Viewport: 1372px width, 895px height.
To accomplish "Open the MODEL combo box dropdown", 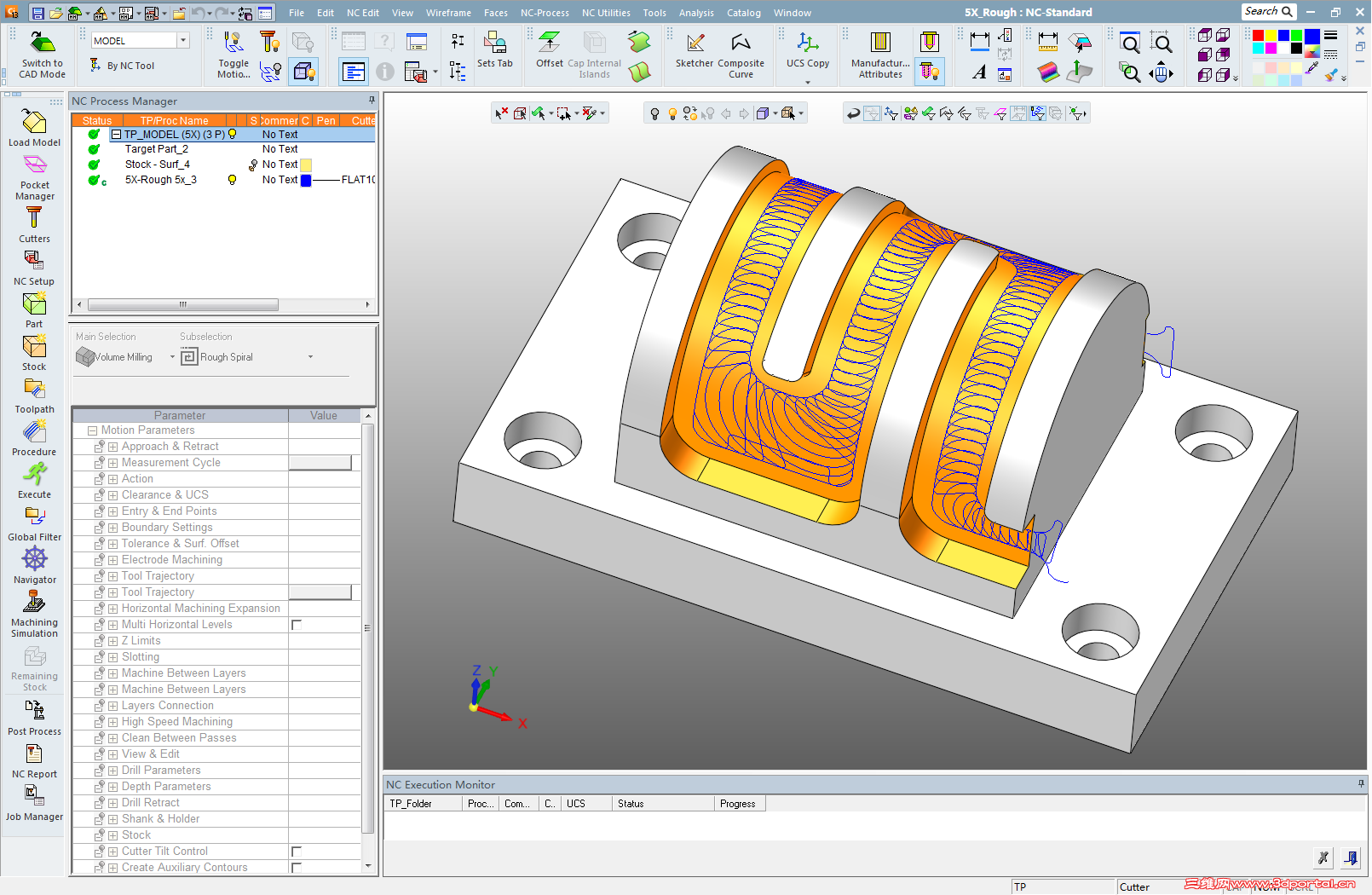I will pos(182,40).
